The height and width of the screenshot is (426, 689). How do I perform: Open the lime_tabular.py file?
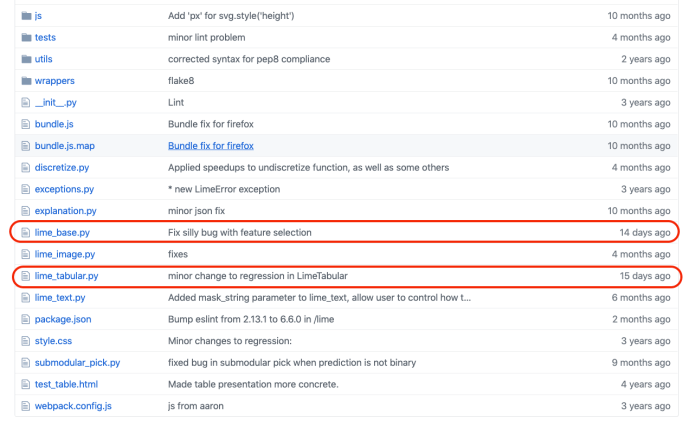66,276
